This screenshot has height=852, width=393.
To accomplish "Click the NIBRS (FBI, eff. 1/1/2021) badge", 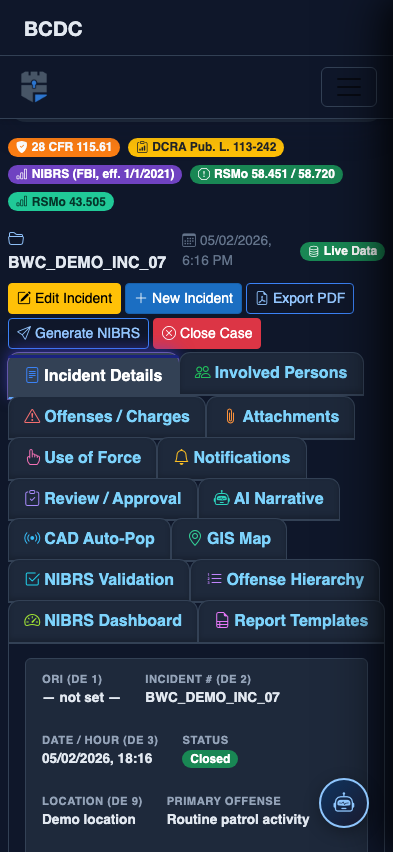I will pos(95,174).
